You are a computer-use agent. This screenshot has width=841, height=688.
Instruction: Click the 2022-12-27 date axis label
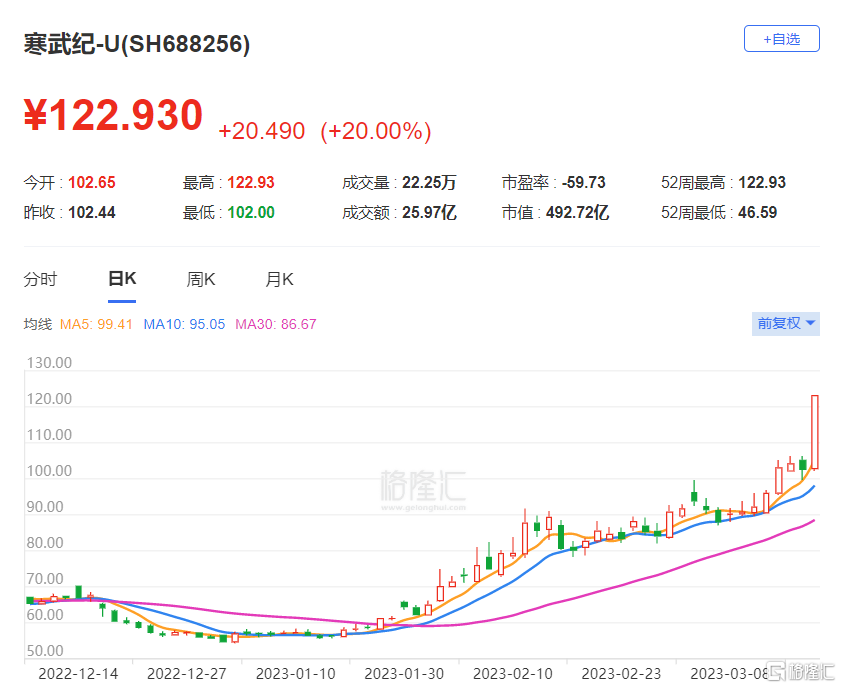tap(187, 674)
